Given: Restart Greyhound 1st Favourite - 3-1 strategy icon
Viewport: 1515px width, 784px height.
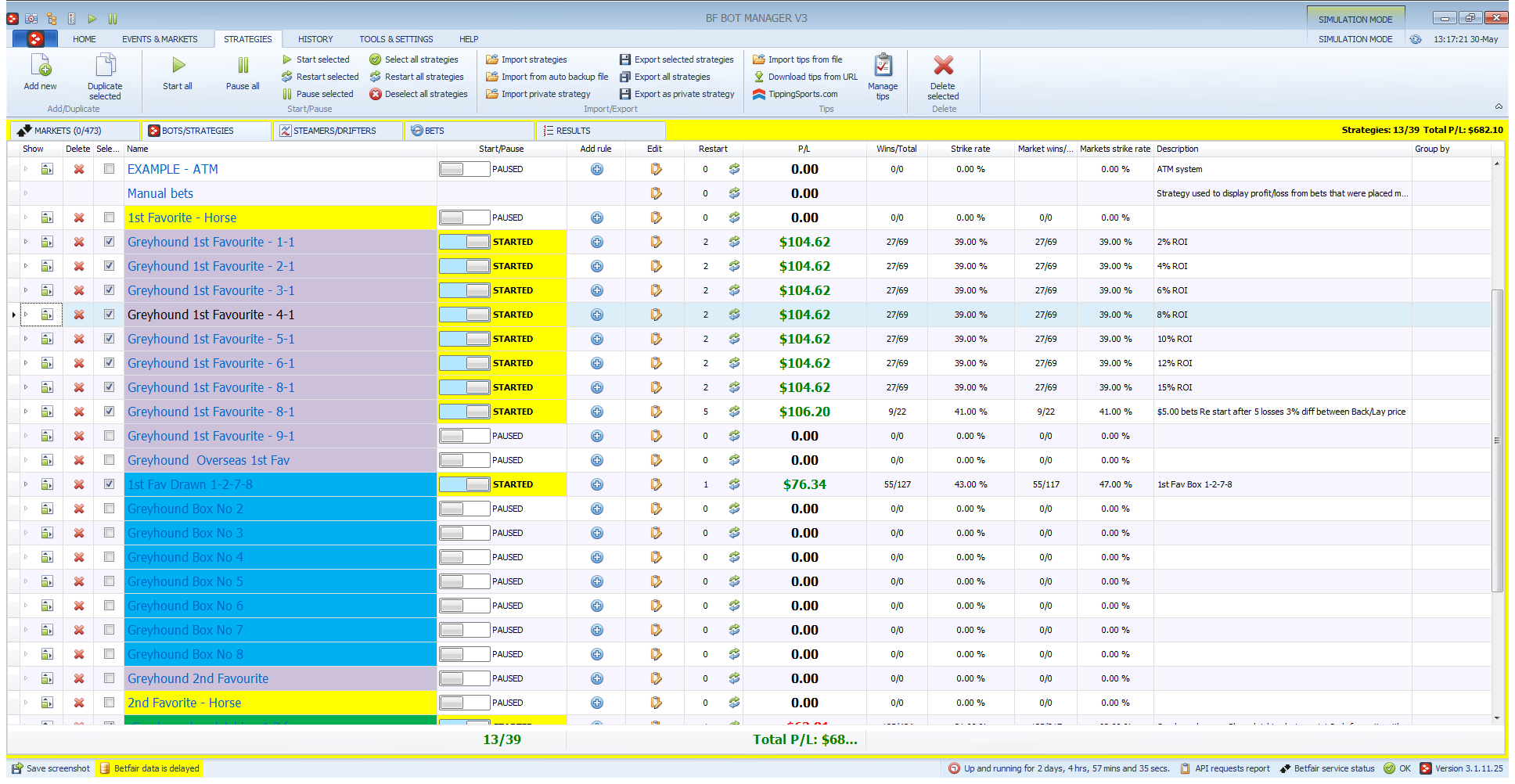Looking at the screenshot, I should pos(734,290).
